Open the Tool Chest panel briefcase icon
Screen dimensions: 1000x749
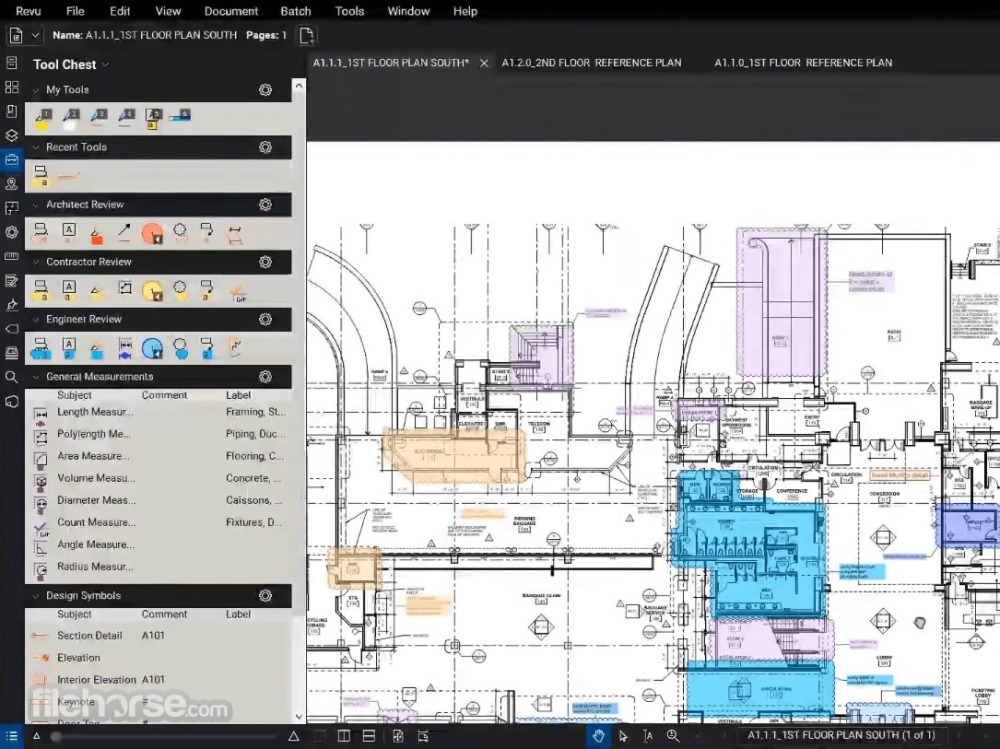click(x=11, y=159)
